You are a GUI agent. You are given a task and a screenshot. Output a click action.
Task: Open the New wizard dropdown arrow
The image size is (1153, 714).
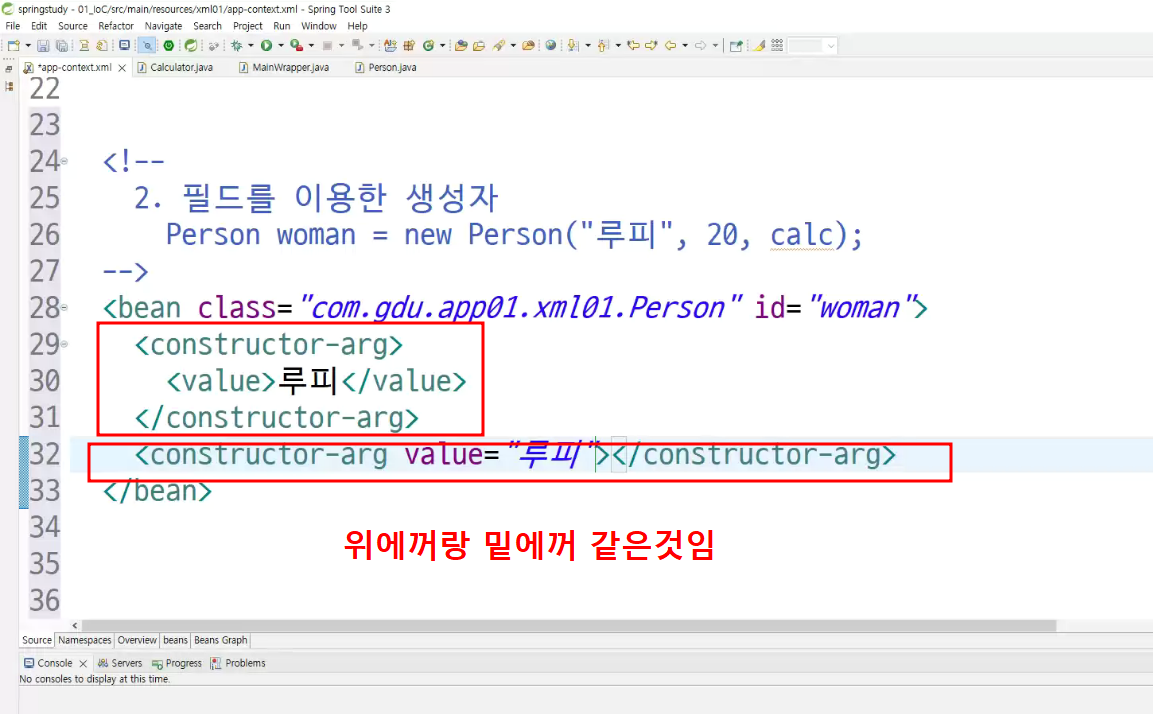click(28, 46)
